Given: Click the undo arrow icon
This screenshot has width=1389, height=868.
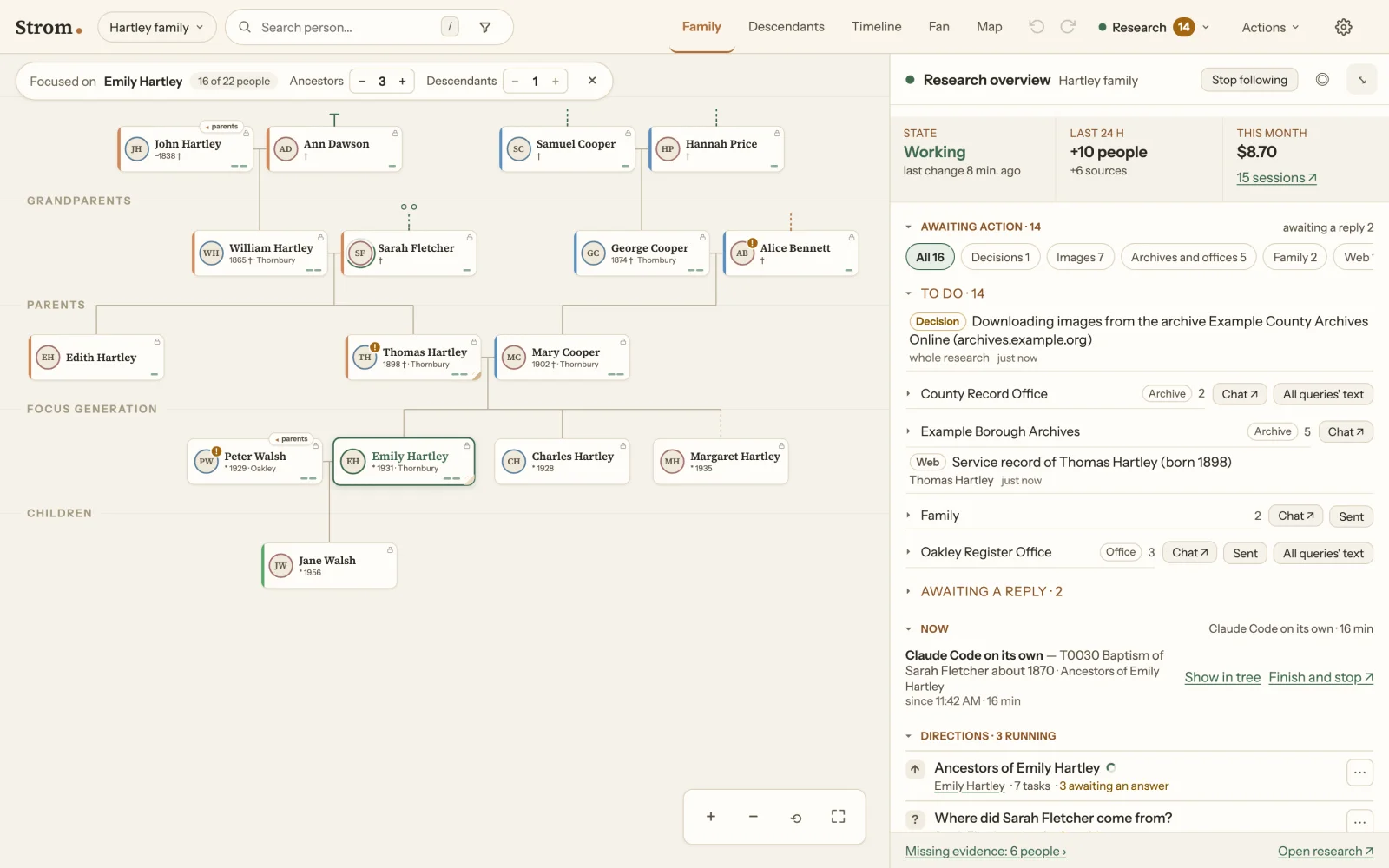Looking at the screenshot, I should (x=1037, y=27).
